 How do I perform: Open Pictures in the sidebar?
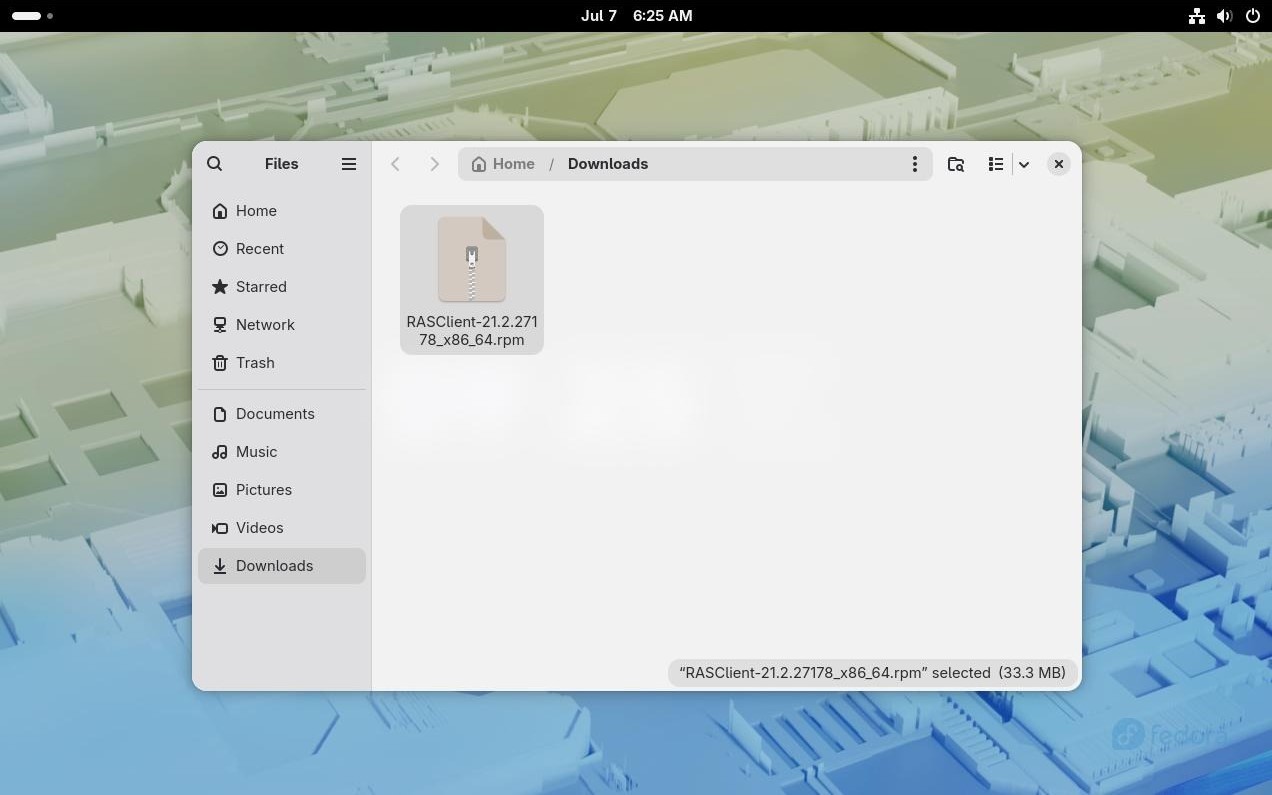pyautogui.click(x=282, y=490)
